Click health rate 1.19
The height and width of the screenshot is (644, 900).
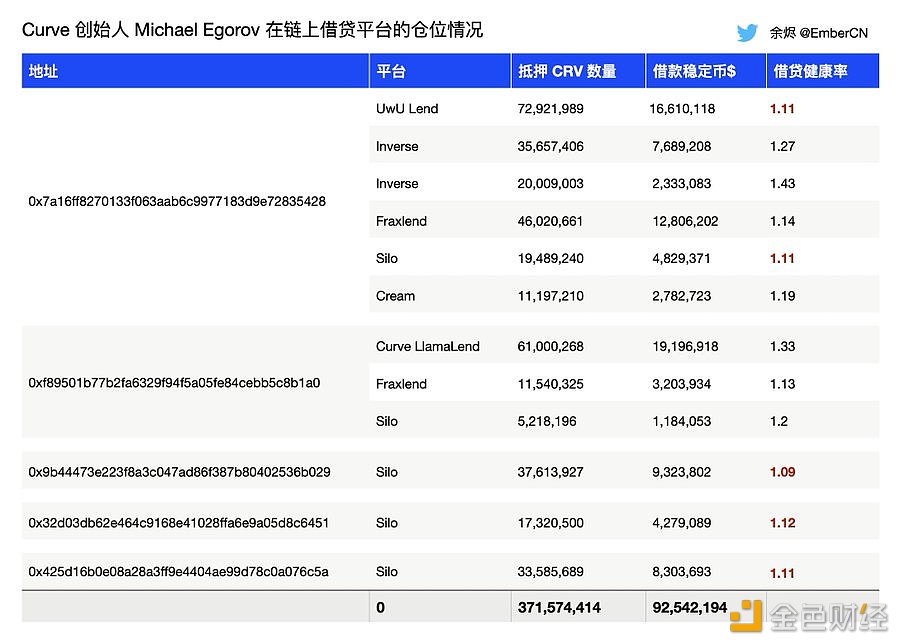tap(782, 296)
